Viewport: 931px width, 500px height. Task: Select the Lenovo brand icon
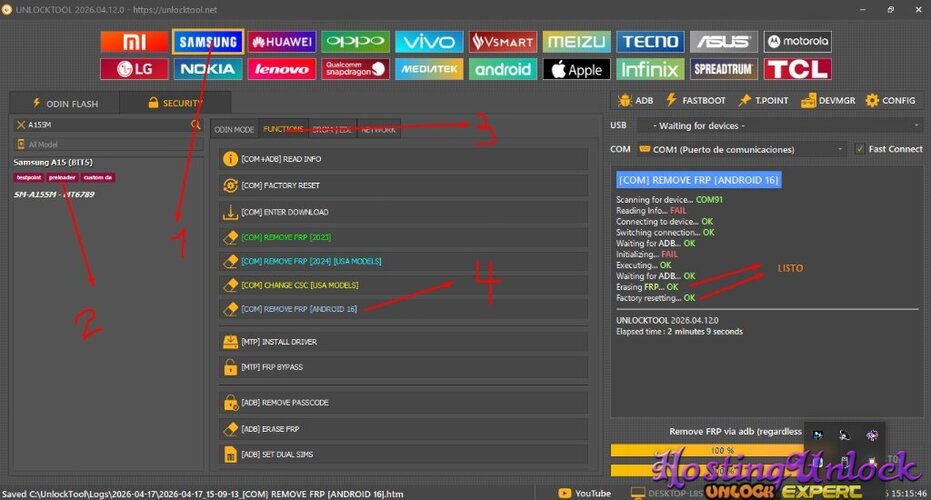(x=281, y=69)
